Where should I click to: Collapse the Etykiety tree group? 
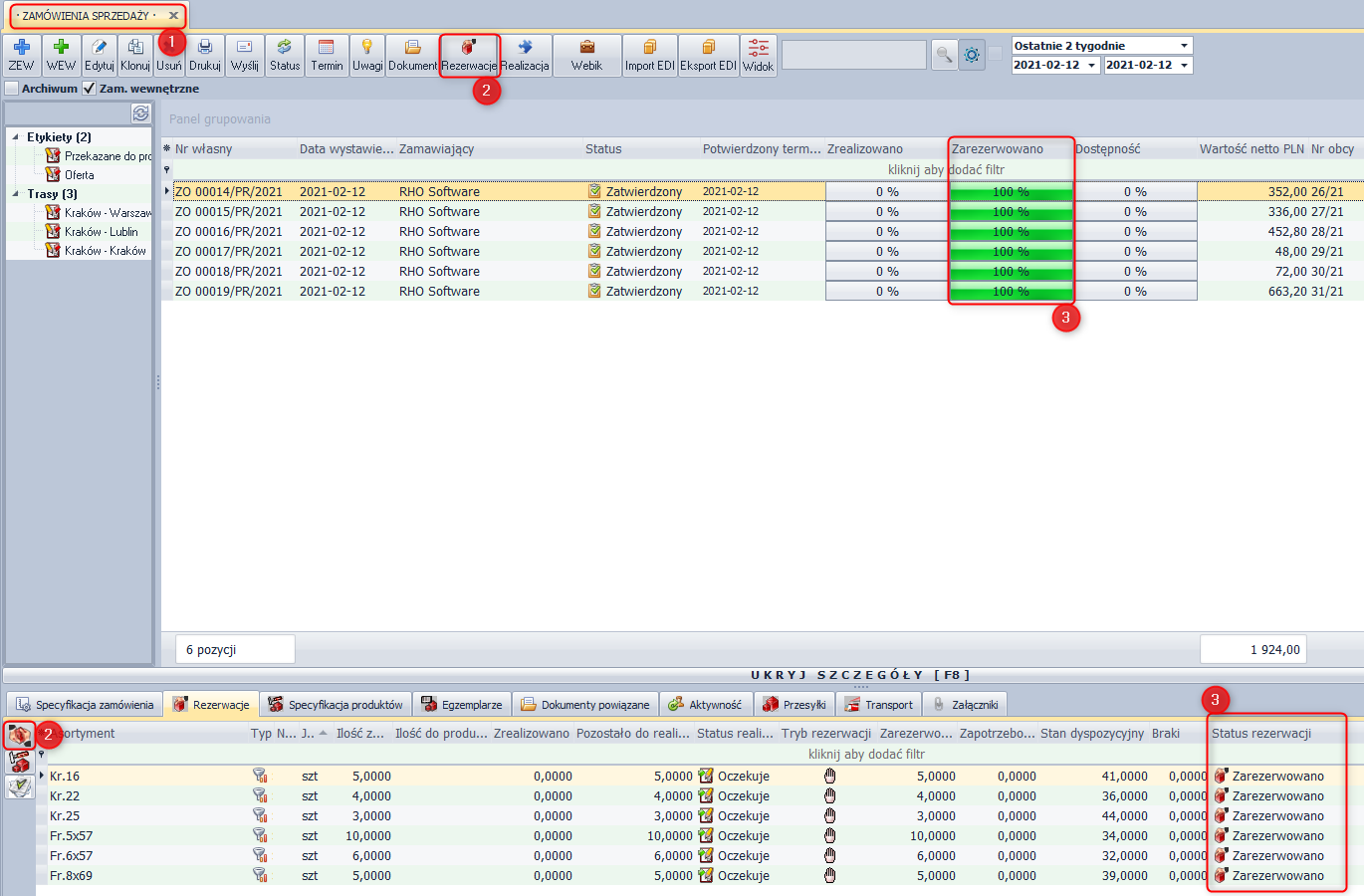(16, 137)
